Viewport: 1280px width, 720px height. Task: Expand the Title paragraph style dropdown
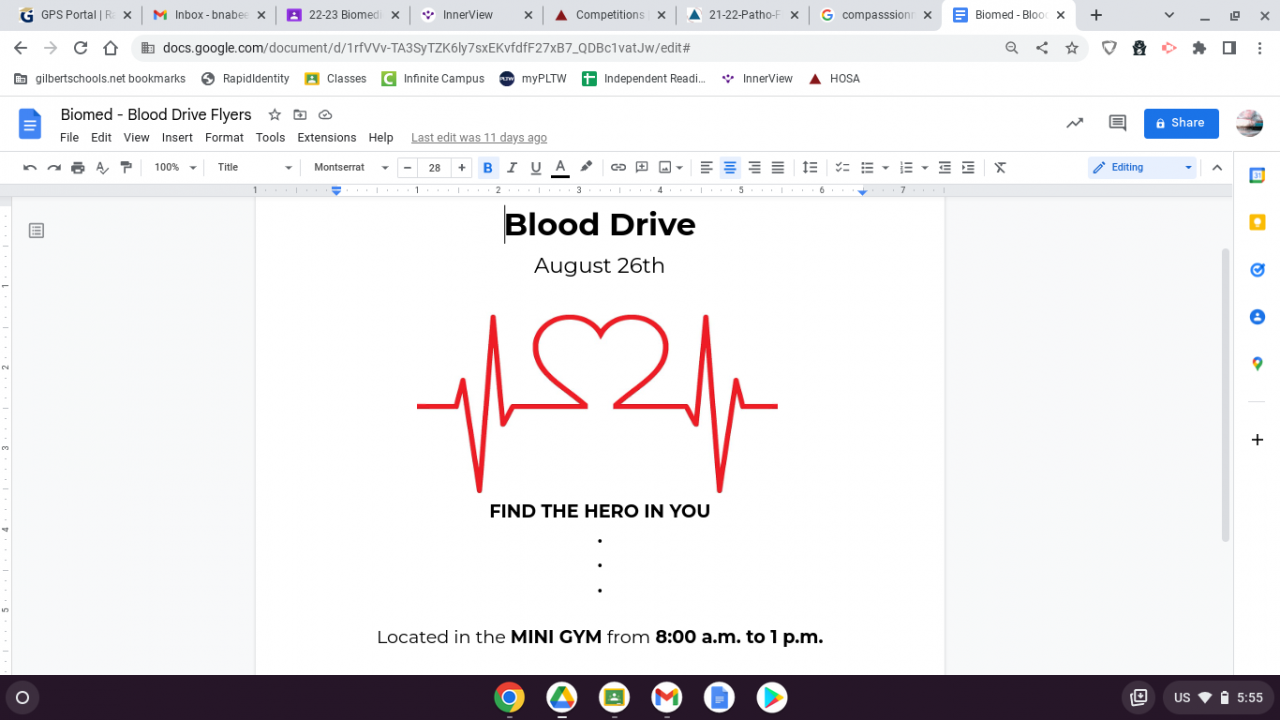click(x=255, y=168)
